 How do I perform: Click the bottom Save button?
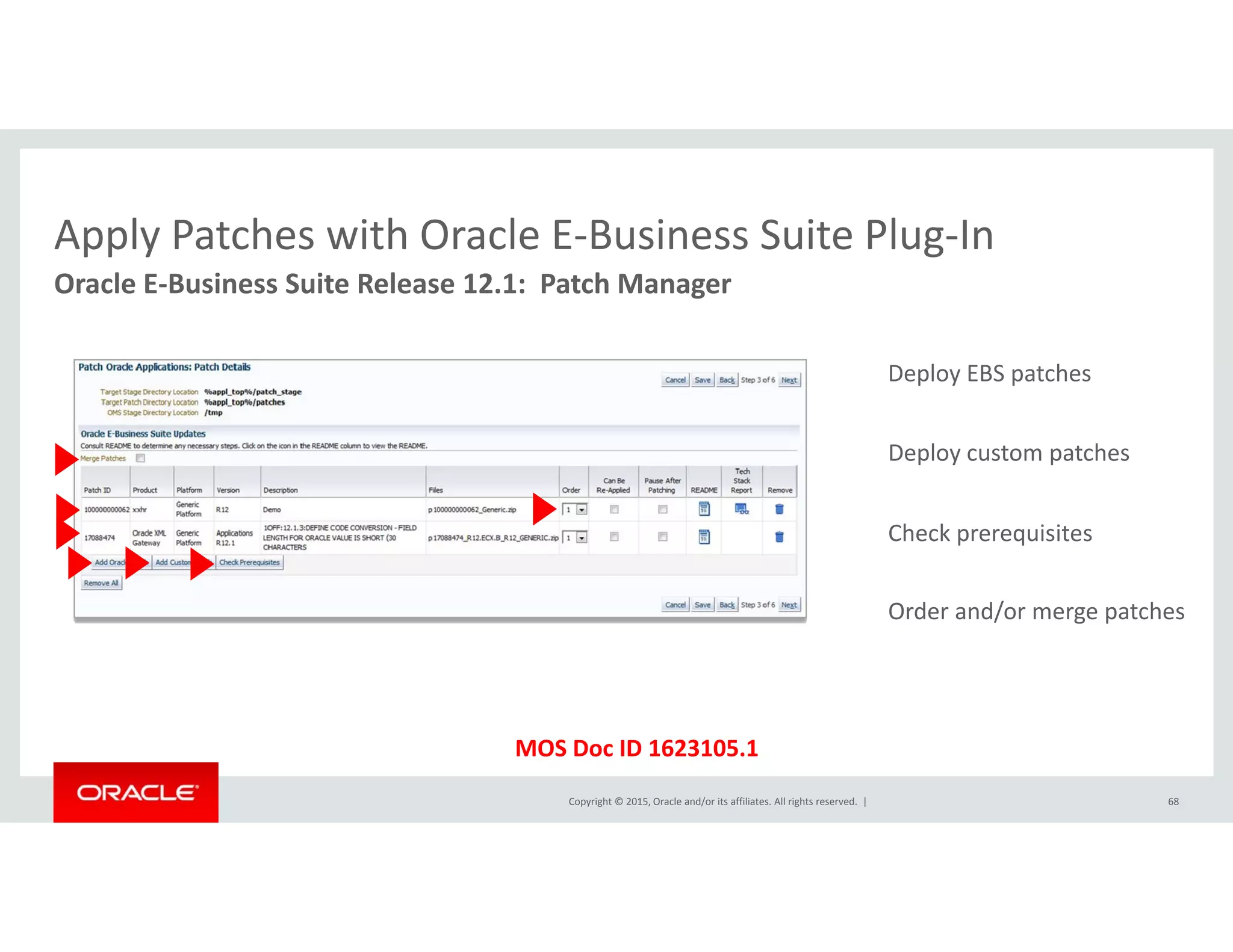tap(702, 605)
